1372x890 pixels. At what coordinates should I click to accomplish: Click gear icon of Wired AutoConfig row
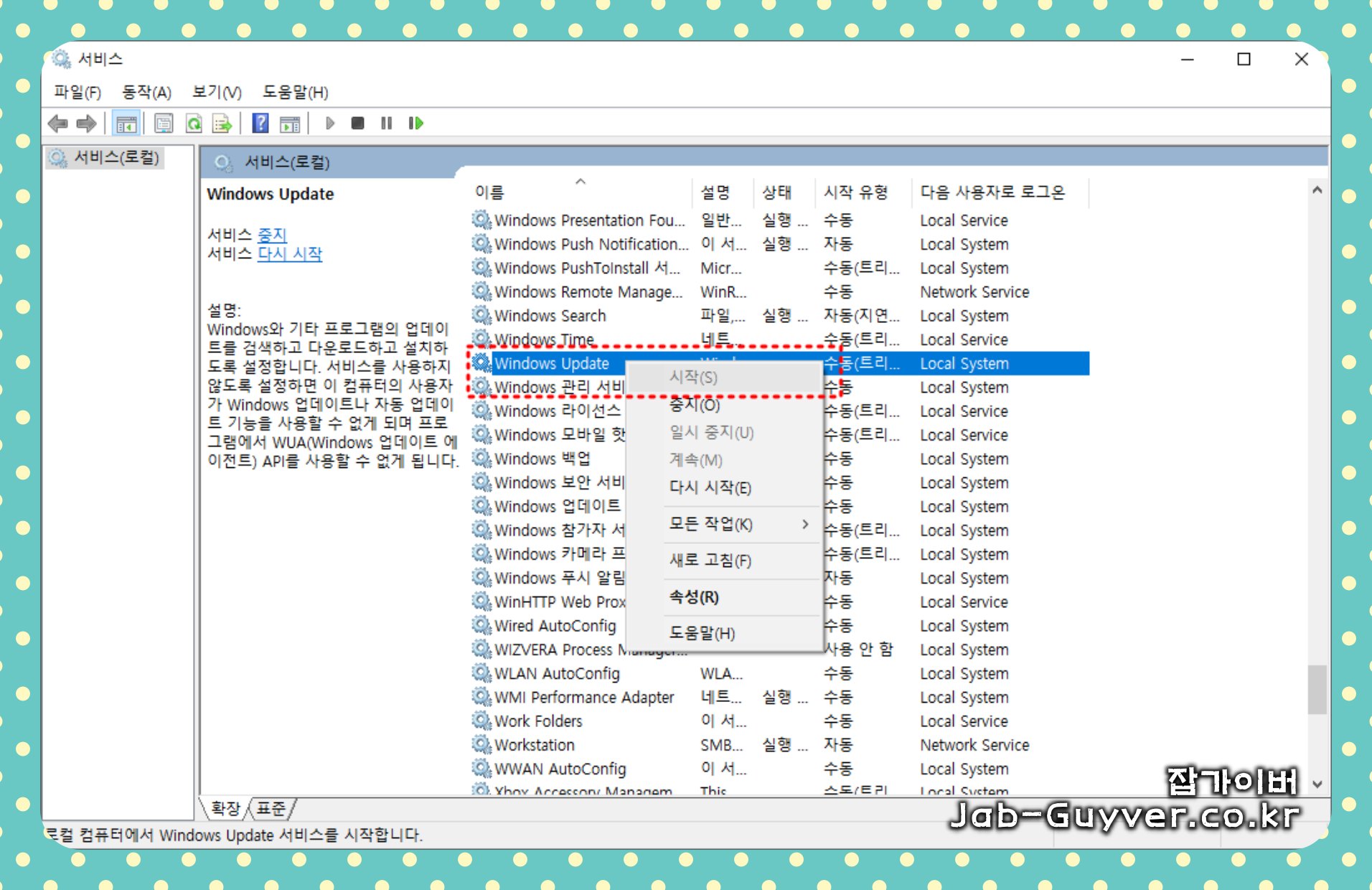(481, 625)
